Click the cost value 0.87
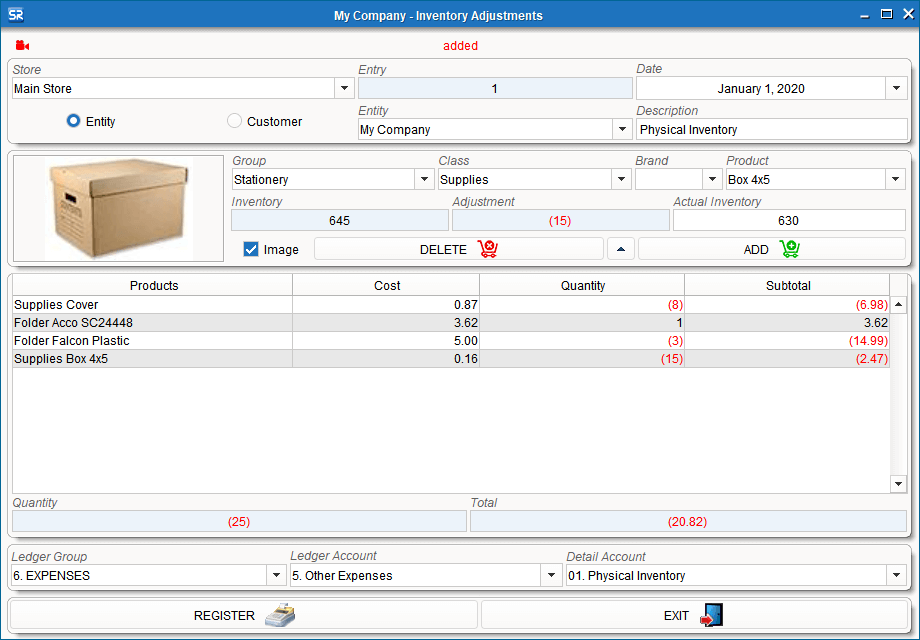Screen dimensions: 920x640 [466, 304]
